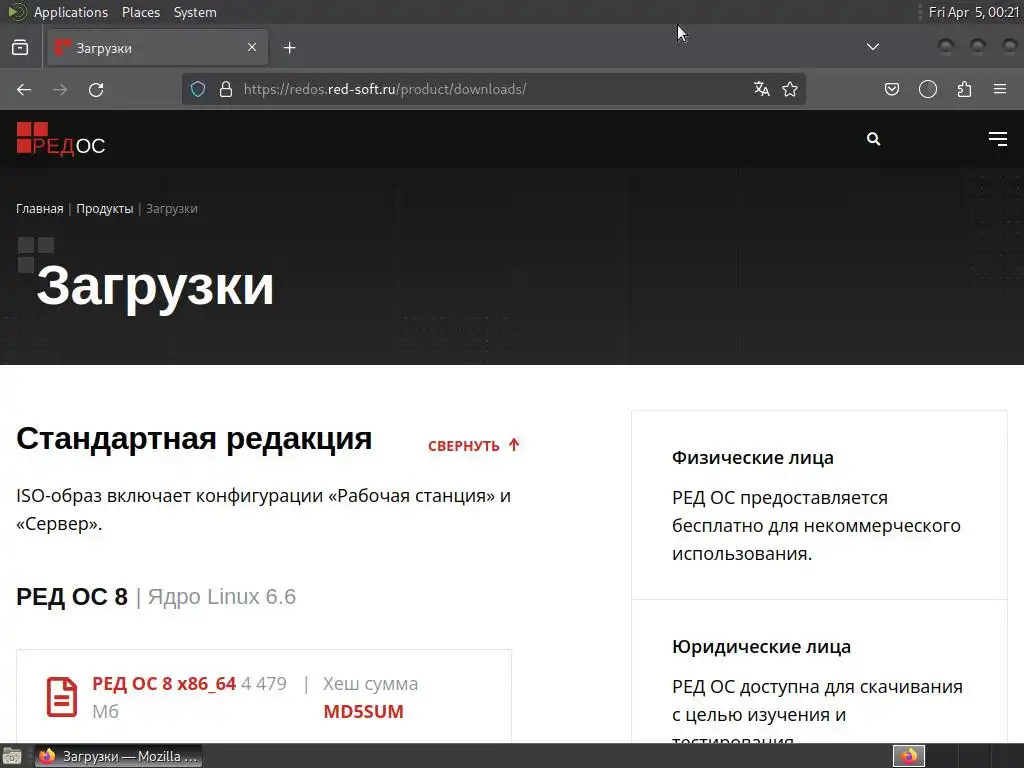Open Pocket save icon
Image resolution: width=1024 pixels, height=768 pixels.
point(892,89)
